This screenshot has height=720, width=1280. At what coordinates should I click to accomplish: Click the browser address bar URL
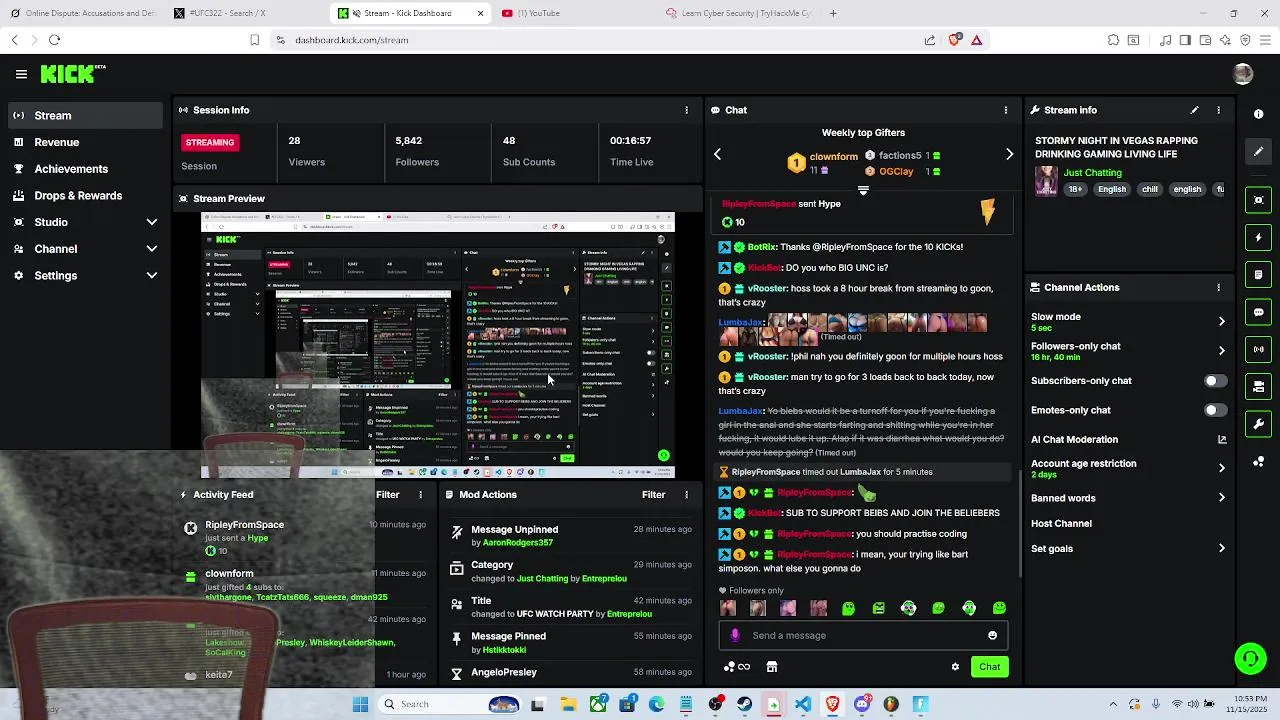pyautogui.click(x=352, y=40)
